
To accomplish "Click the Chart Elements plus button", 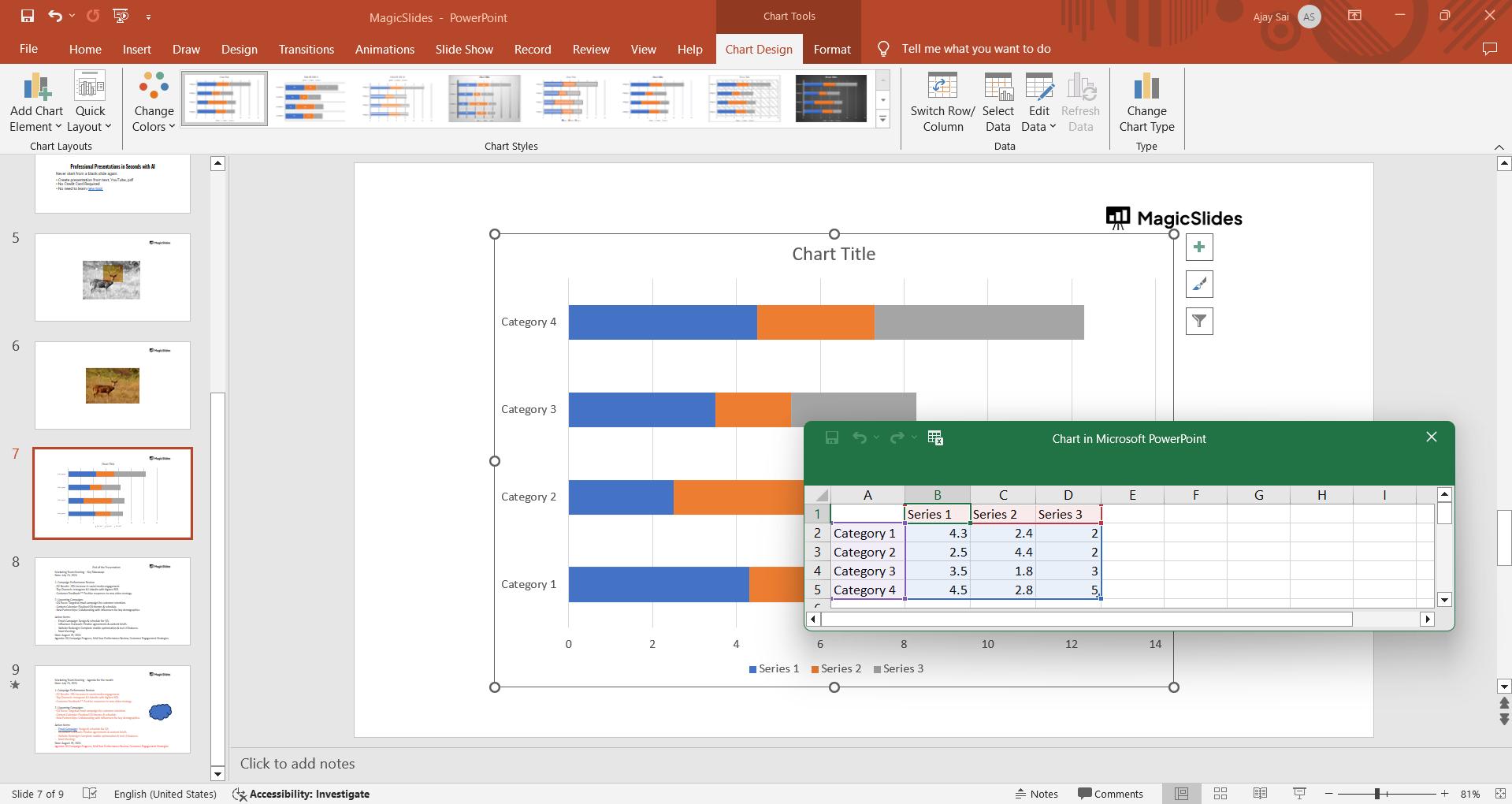I will click(1199, 248).
